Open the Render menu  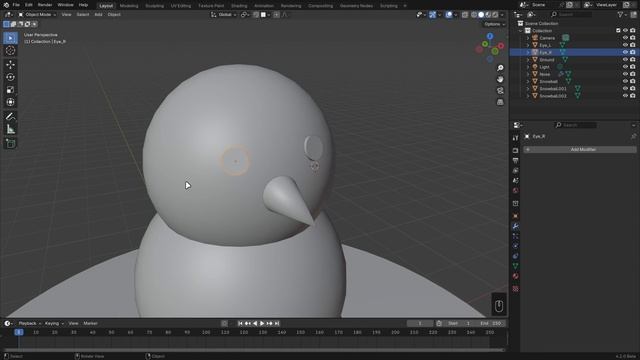45,5
